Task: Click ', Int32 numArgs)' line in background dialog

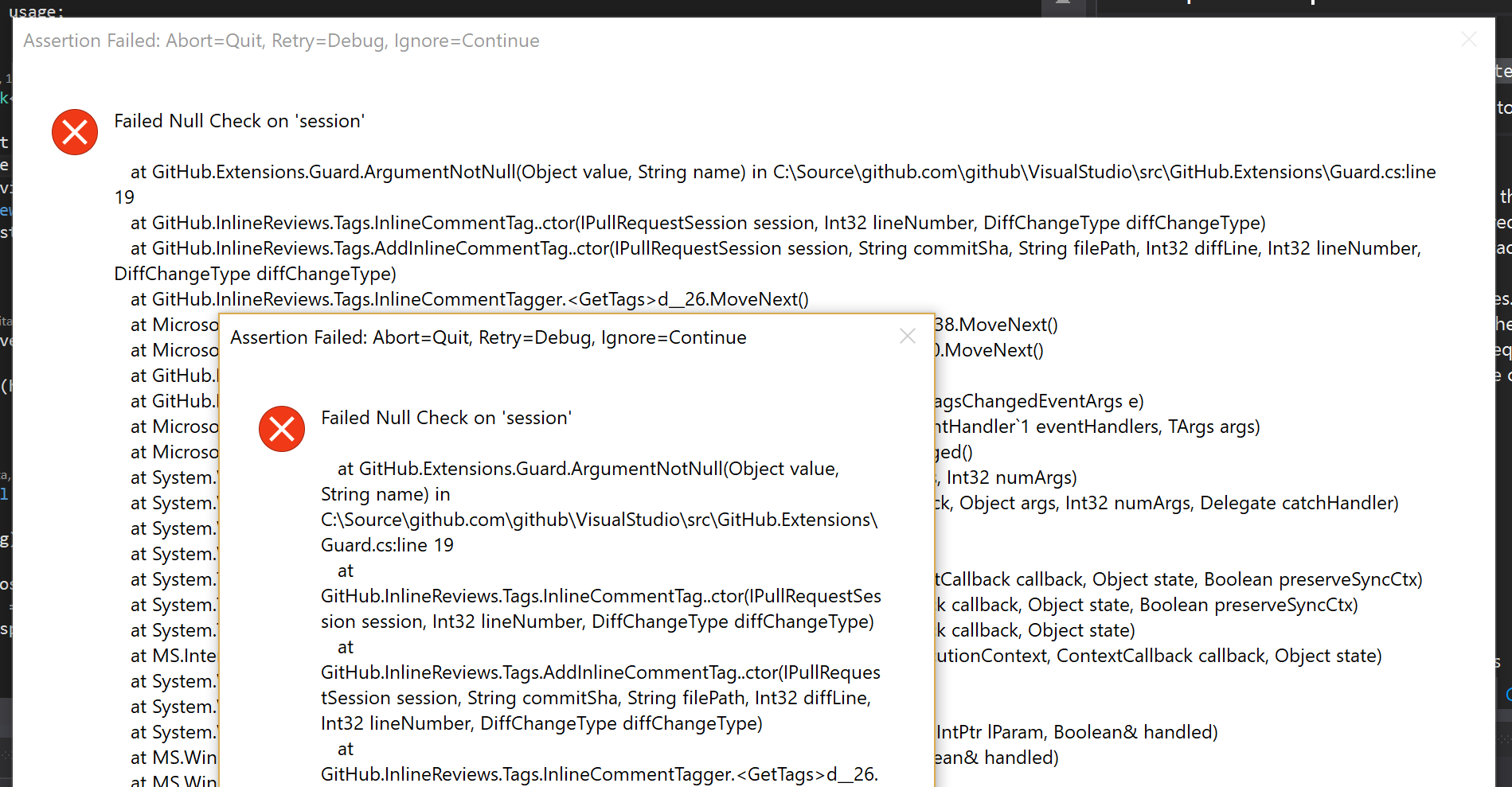Action: click(1006, 477)
